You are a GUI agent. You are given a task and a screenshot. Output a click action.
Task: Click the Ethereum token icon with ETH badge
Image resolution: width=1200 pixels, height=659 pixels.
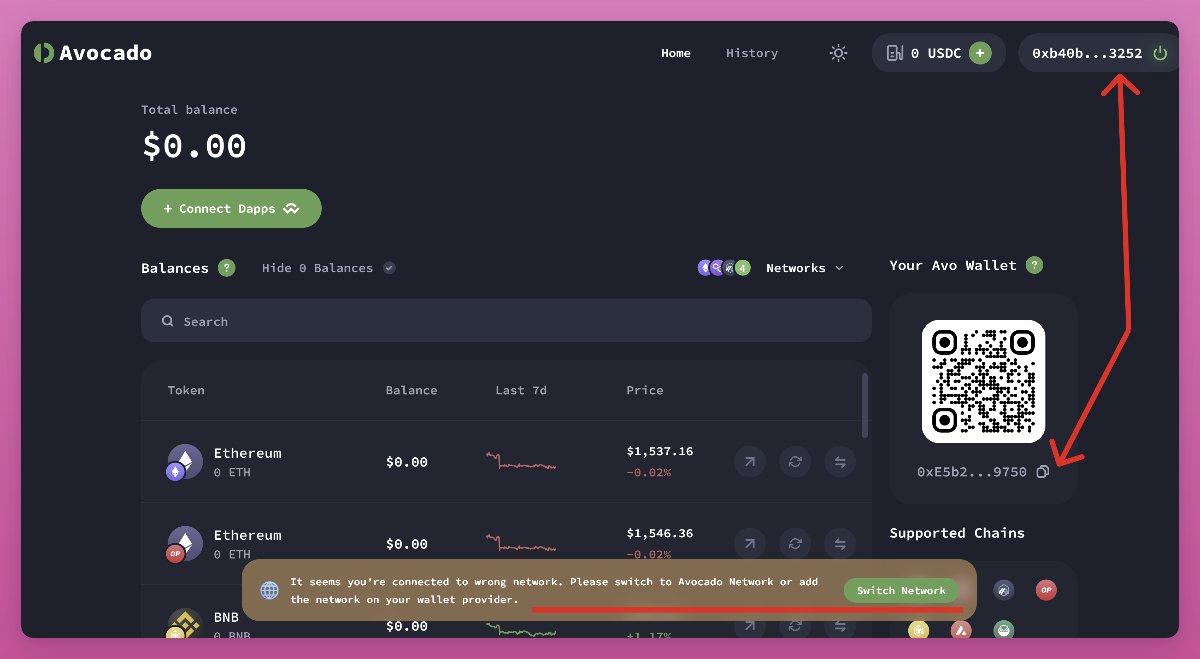click(185, 462)
